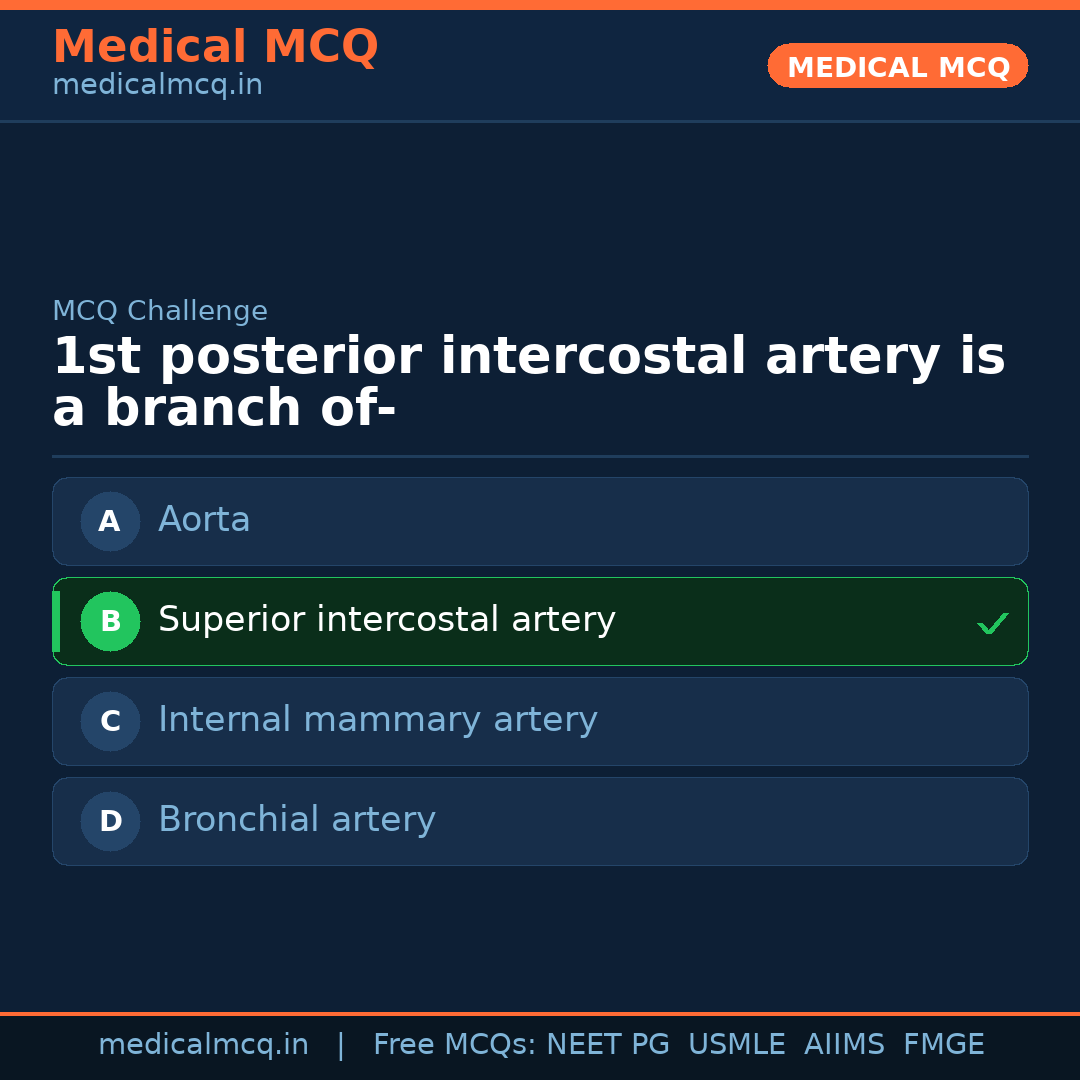Image resolution: width=1080 pixels, height=1080 pixels.
Task: Select FMGE in the footer
Action: (x=943, y=1045)
